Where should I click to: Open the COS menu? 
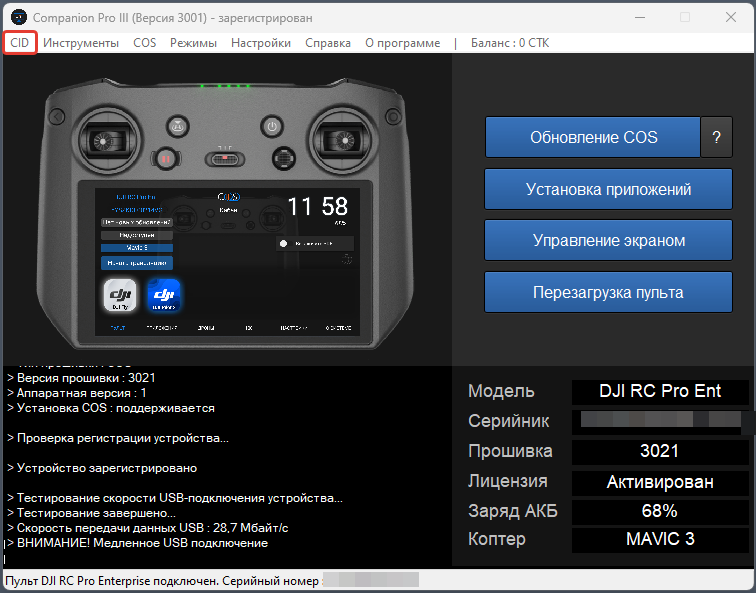[145, 43]
